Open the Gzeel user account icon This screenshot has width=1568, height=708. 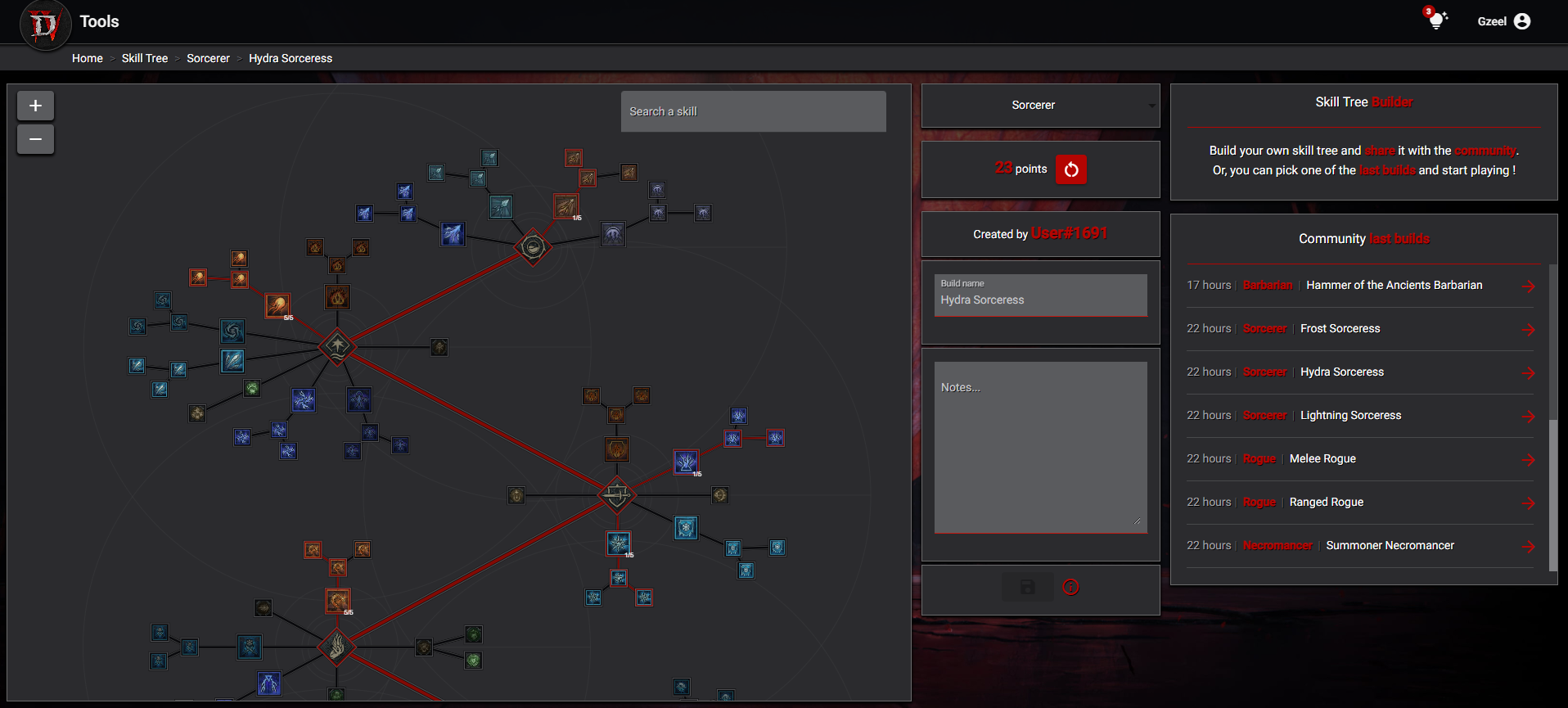coord(1522,21)
